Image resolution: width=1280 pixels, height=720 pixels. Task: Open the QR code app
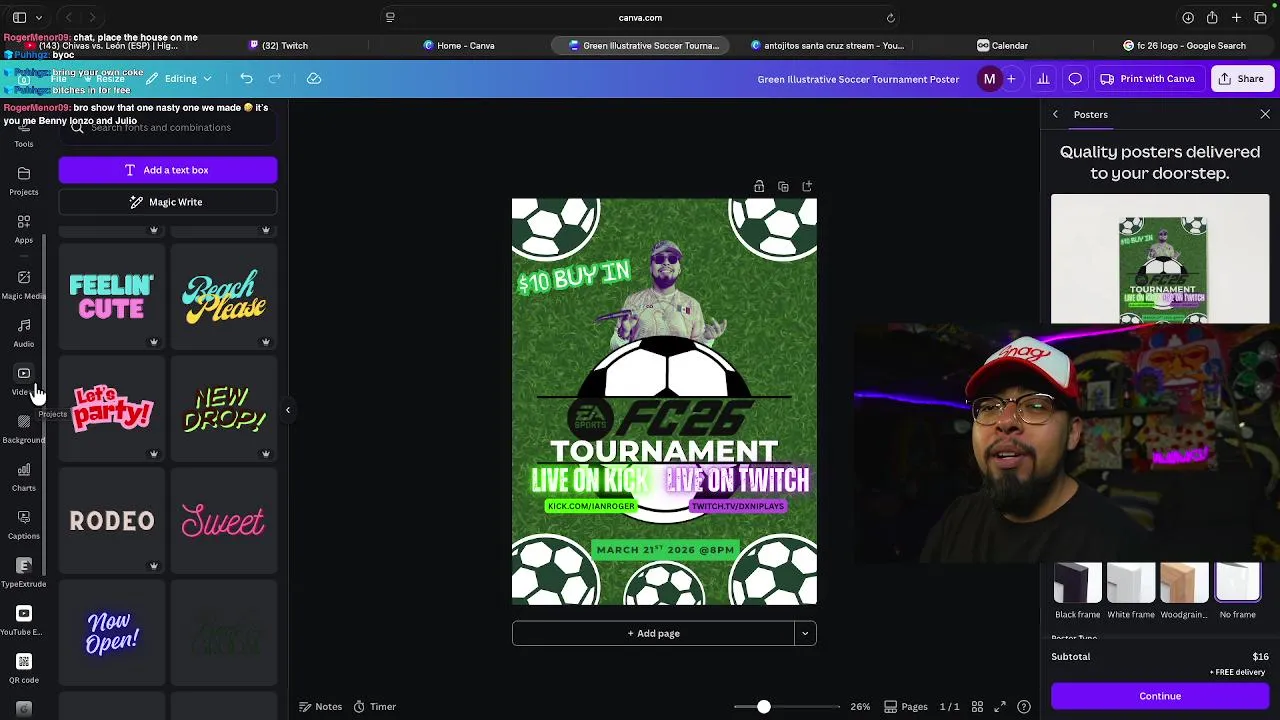pyautogui.click(x=23, y=669)
